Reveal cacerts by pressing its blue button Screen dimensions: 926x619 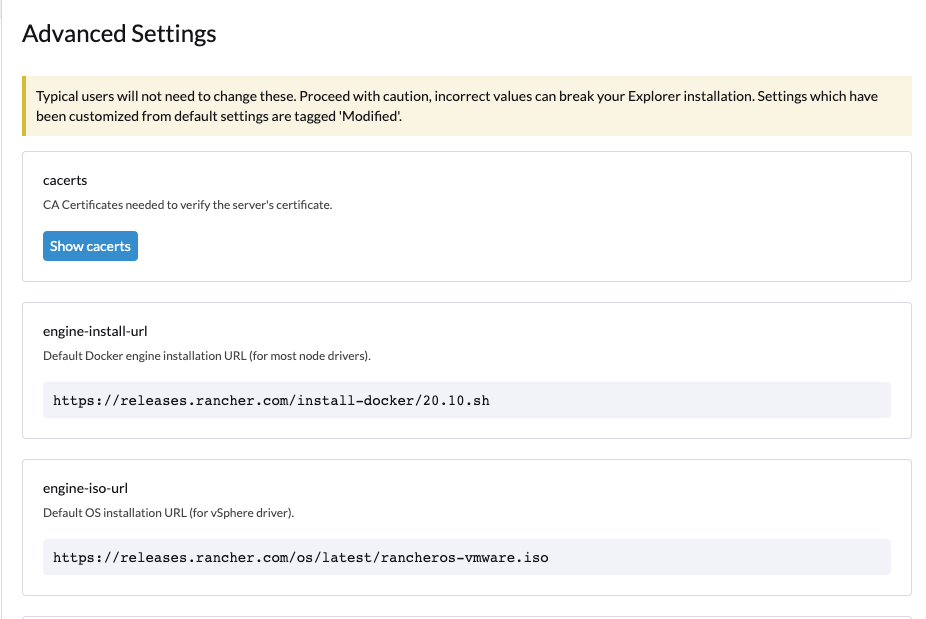point(90,245)
